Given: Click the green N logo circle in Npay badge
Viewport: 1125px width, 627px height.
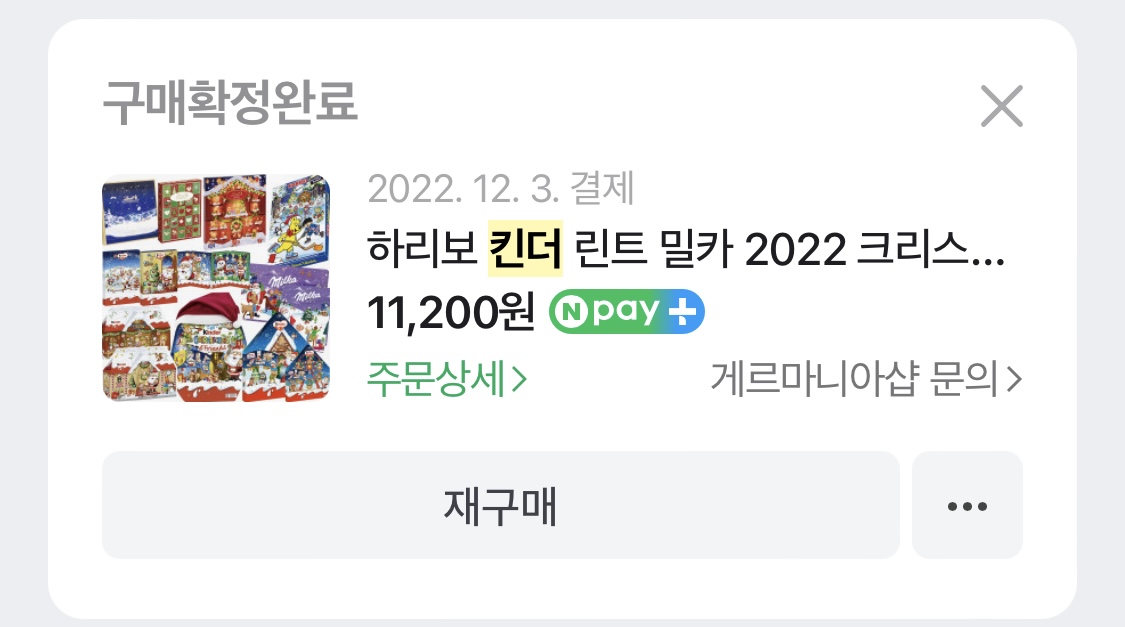Looking at the screenshot, I should (573, 312).
